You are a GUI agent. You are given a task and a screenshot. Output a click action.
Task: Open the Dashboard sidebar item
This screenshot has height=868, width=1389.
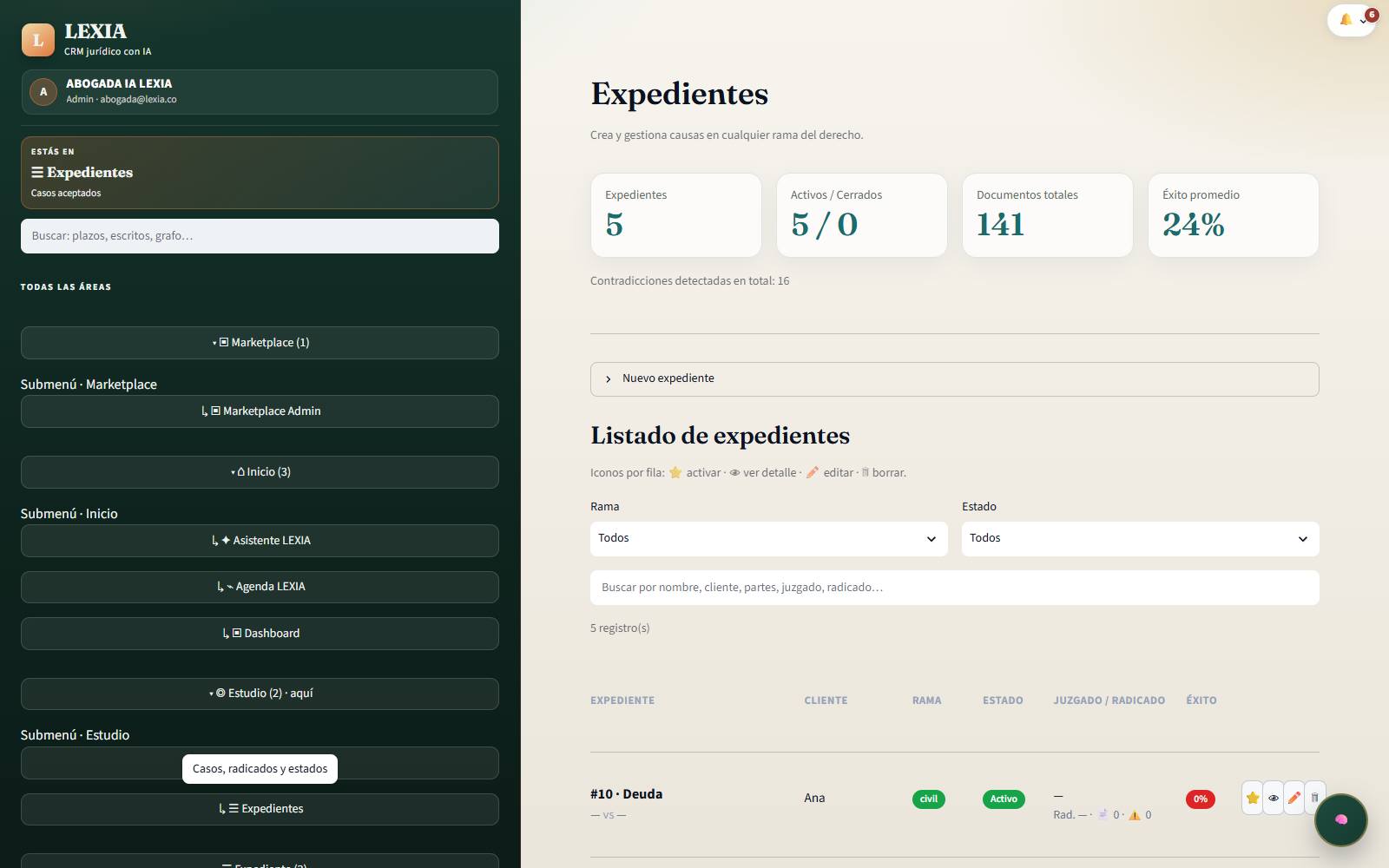[x=260, y=634]
